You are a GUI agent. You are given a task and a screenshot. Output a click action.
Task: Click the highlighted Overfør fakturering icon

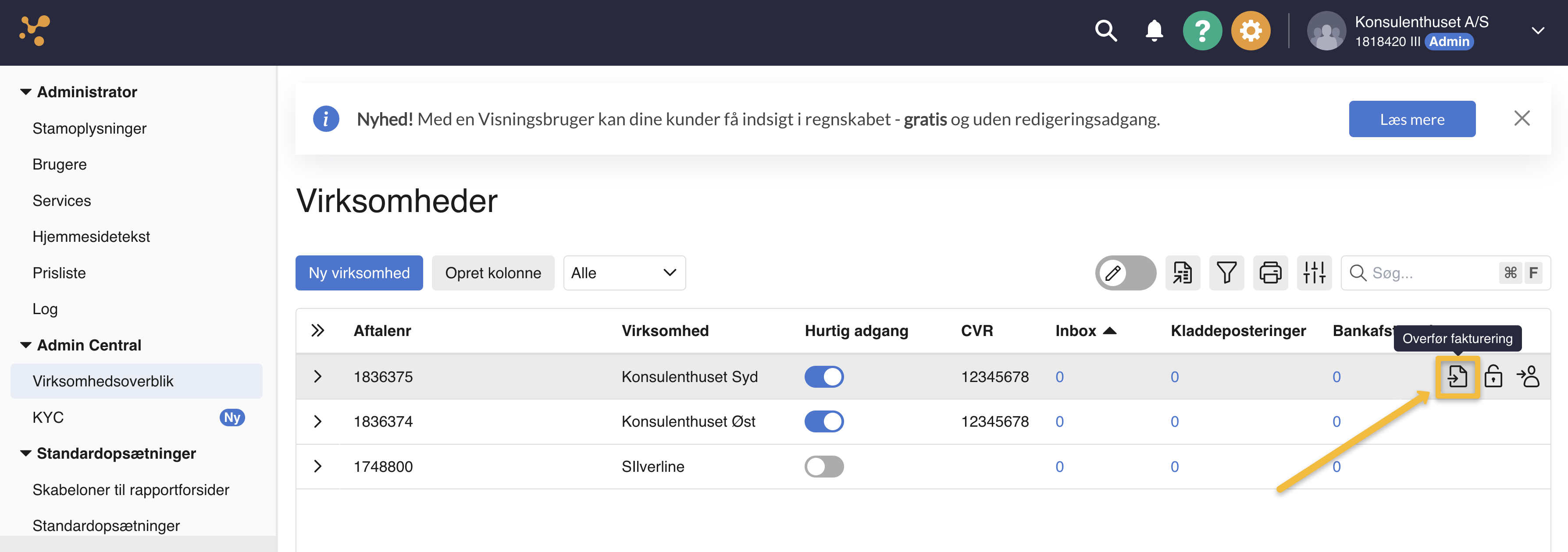tap(1459, 376)
